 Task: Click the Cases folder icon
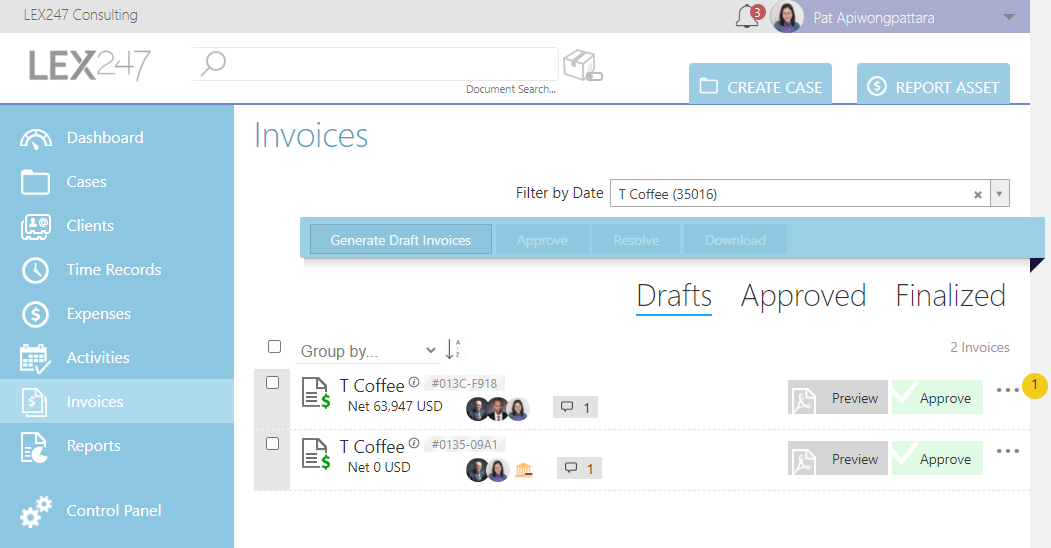(x=35, y=182)
